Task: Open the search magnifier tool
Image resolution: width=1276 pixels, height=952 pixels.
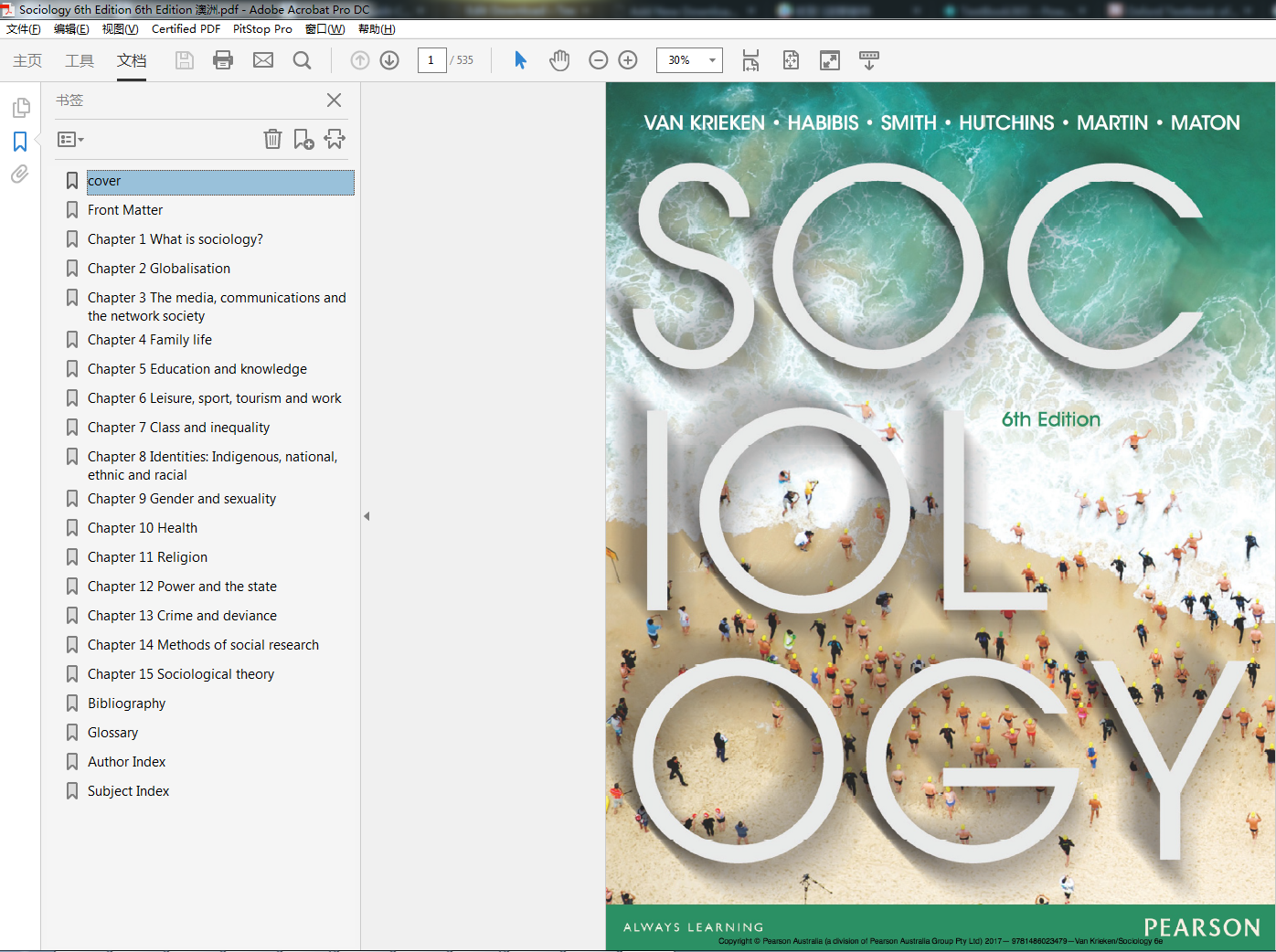Action: [302, 60]
